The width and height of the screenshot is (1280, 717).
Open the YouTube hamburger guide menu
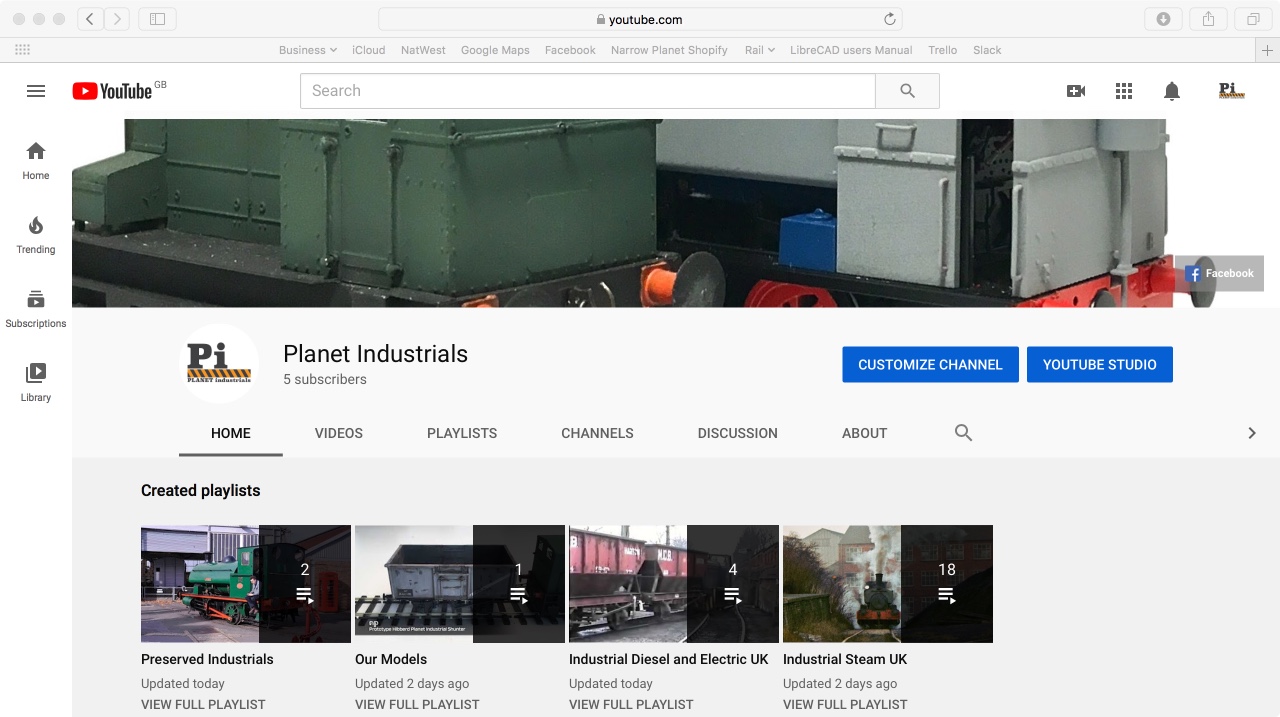[36, 91]
